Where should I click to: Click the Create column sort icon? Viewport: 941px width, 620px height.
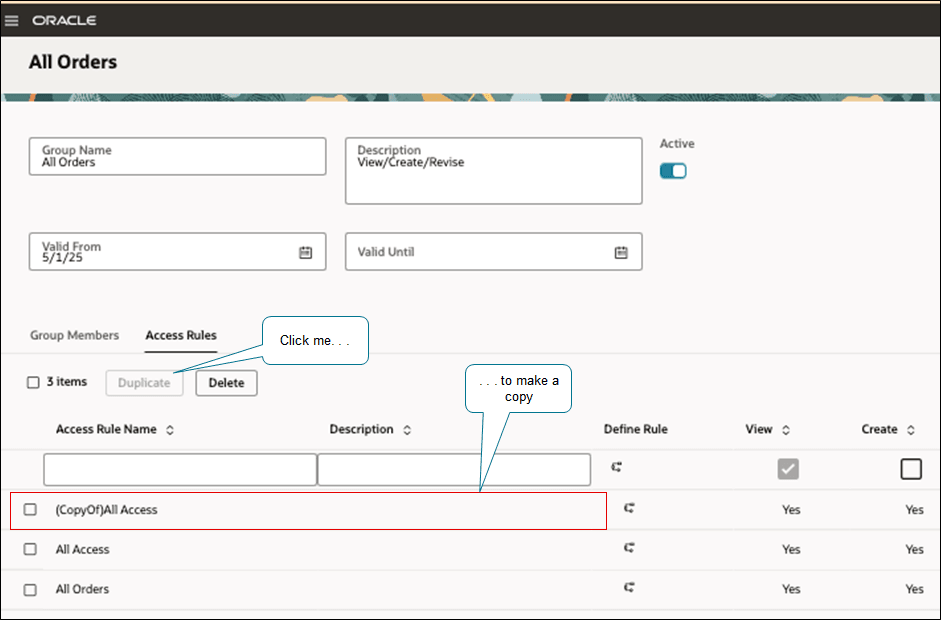(911, 429)
